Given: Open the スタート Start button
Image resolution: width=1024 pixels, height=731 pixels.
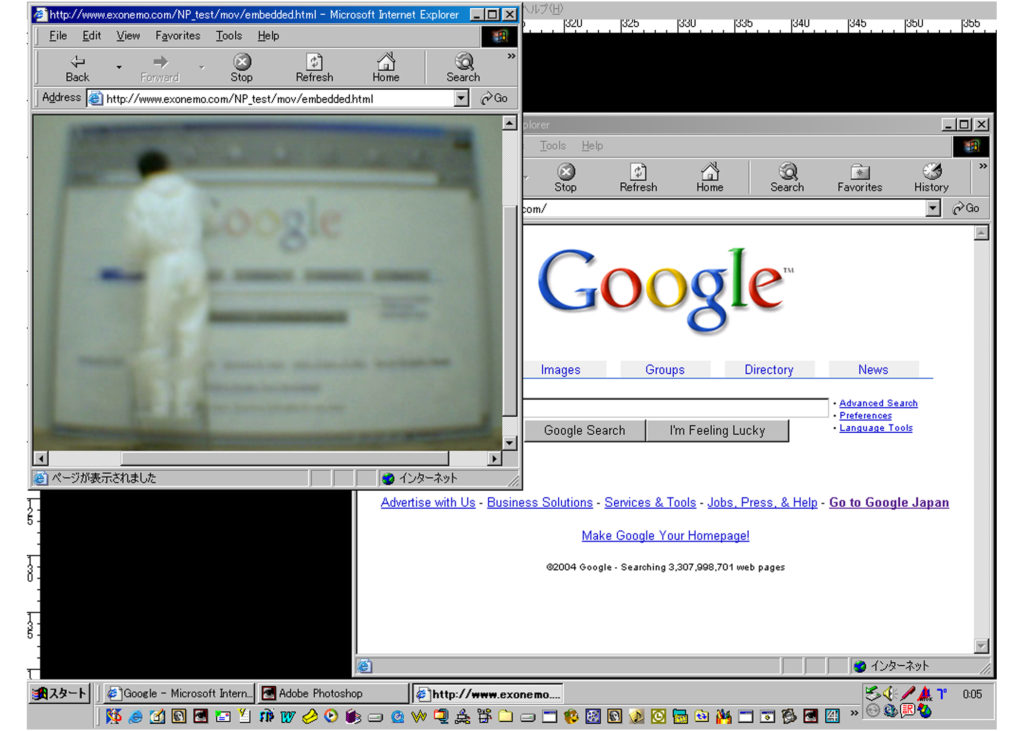Looking at the screenshot, I should [x=59, y=694].
